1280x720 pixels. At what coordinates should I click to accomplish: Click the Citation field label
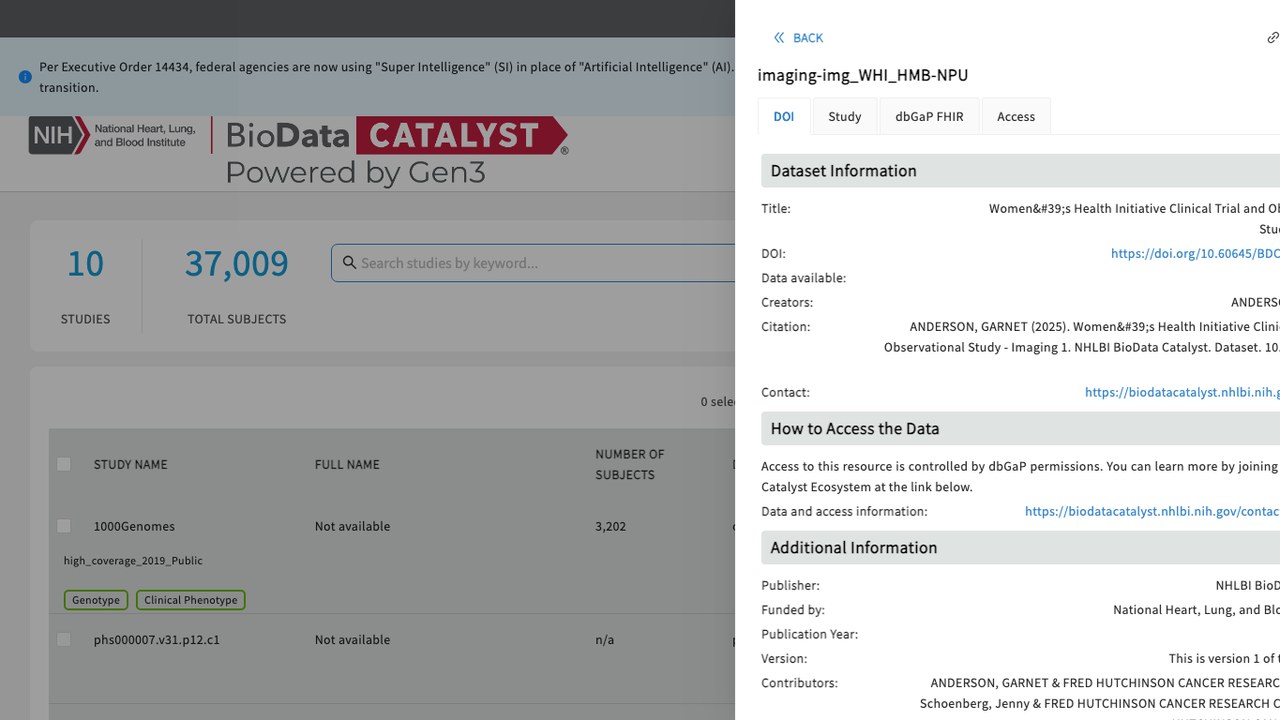tap(786, 327)
